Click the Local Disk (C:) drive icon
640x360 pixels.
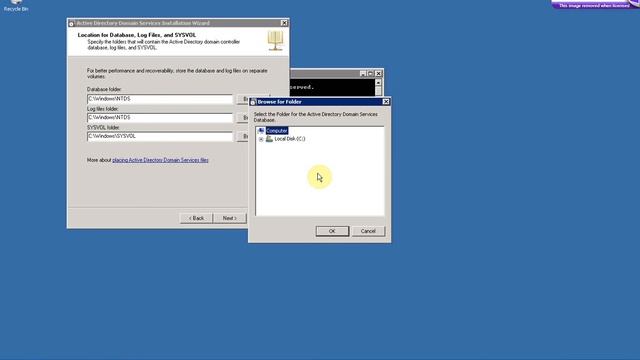tap(269, 139)
